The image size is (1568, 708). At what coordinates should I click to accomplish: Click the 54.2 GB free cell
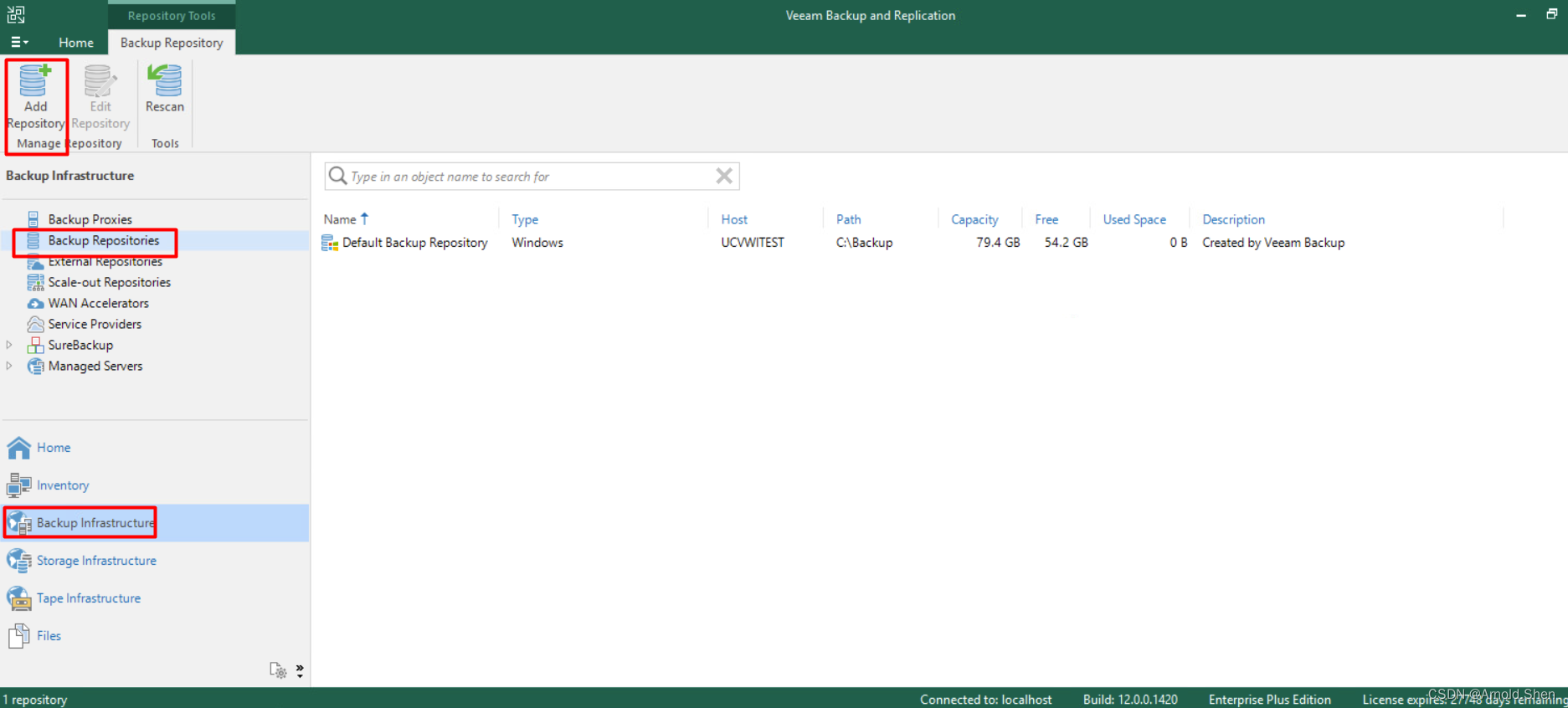(x=1066, y=243)
